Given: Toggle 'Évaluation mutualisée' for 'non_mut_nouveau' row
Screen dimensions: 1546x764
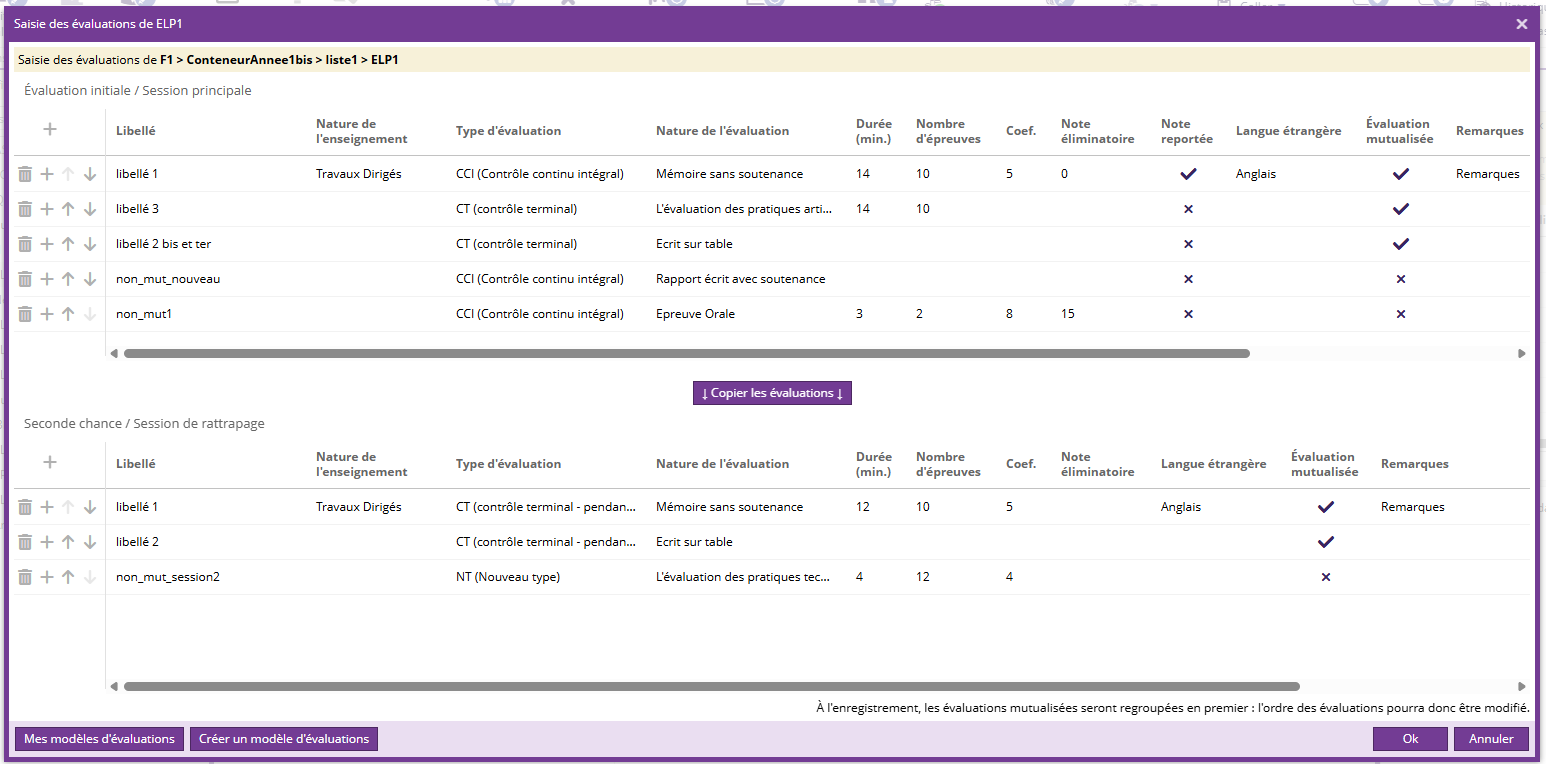Looking at the screenshot, I should click(x=1400, y=279).
